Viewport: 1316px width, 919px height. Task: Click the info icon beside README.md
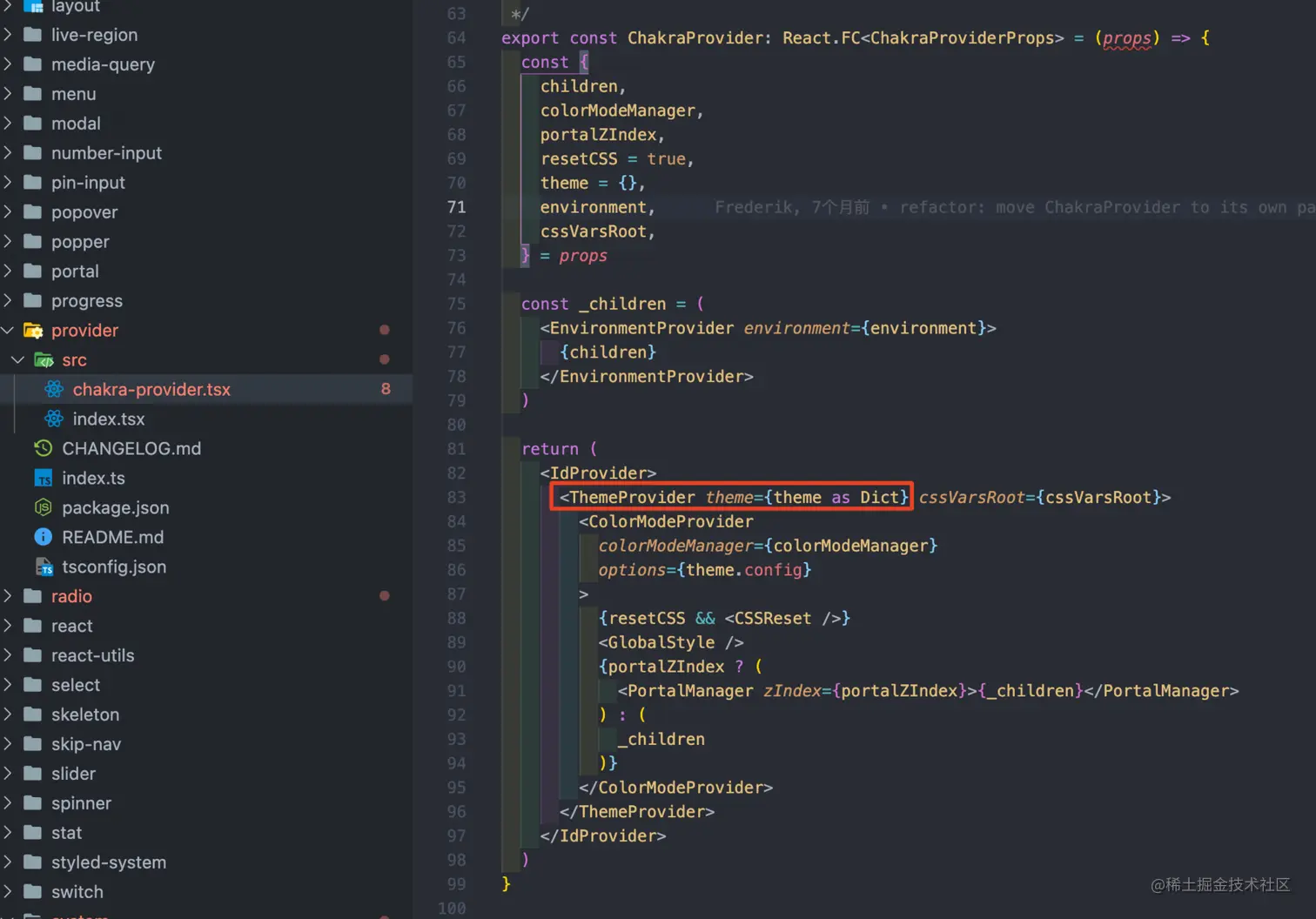pyautogui.click(x=44, y=537)
